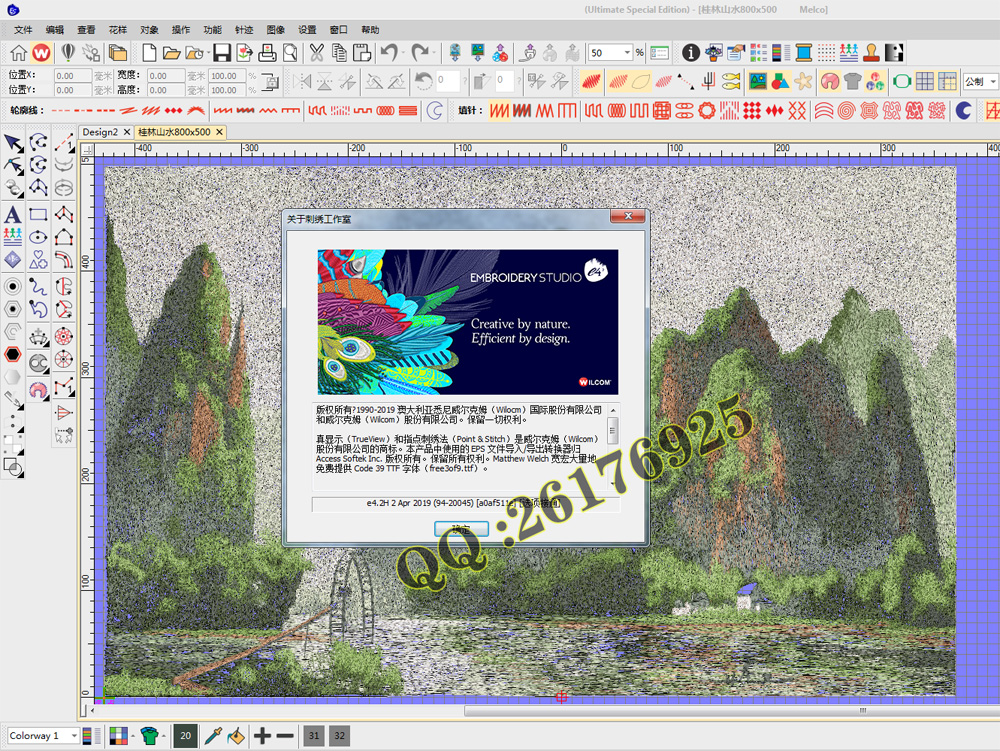Select the red striped triangle tool
Screen dimensions: 1000x751
coord(64,412)
